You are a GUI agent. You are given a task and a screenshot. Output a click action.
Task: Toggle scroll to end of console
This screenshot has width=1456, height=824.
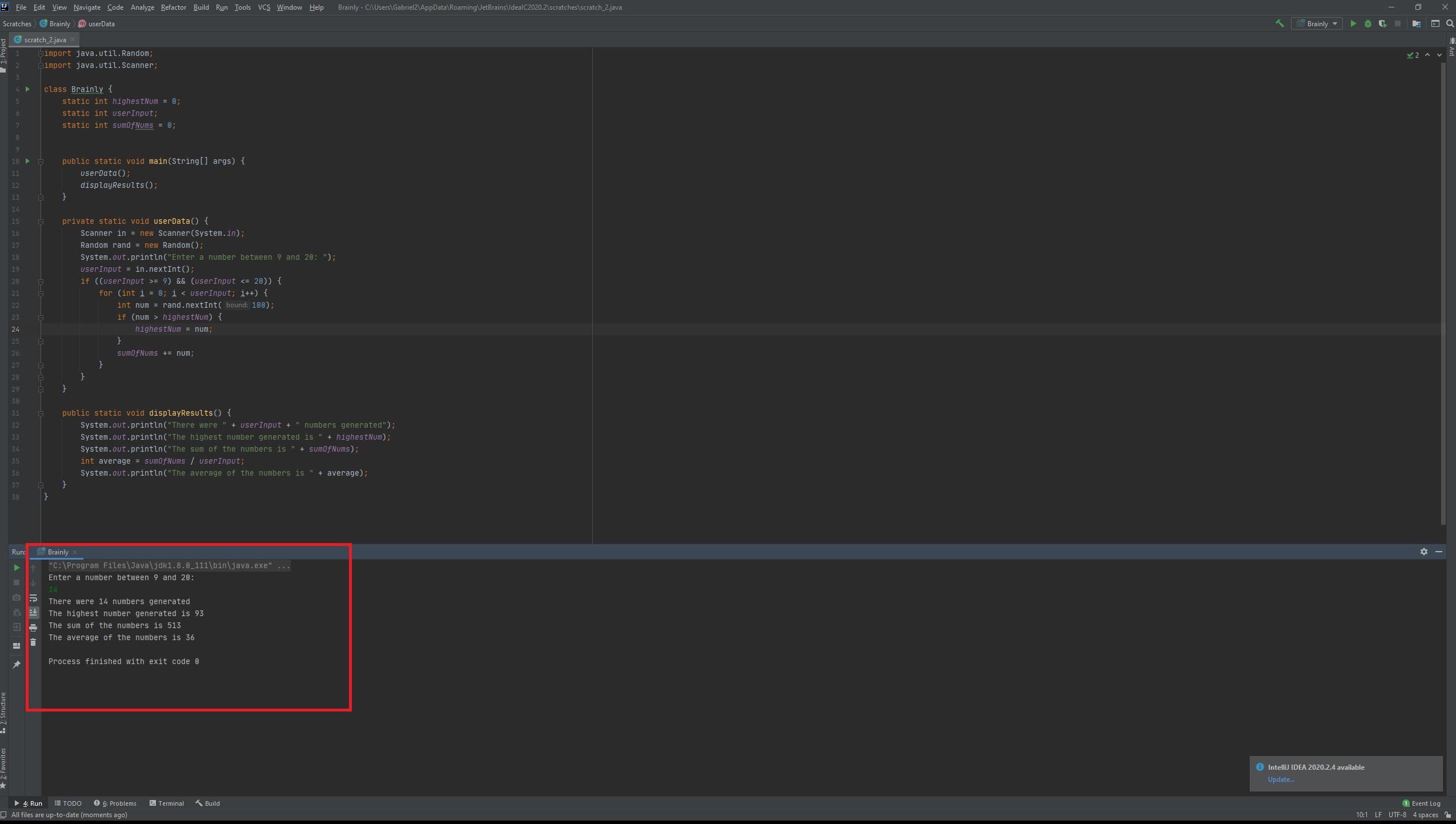point(33,613)
